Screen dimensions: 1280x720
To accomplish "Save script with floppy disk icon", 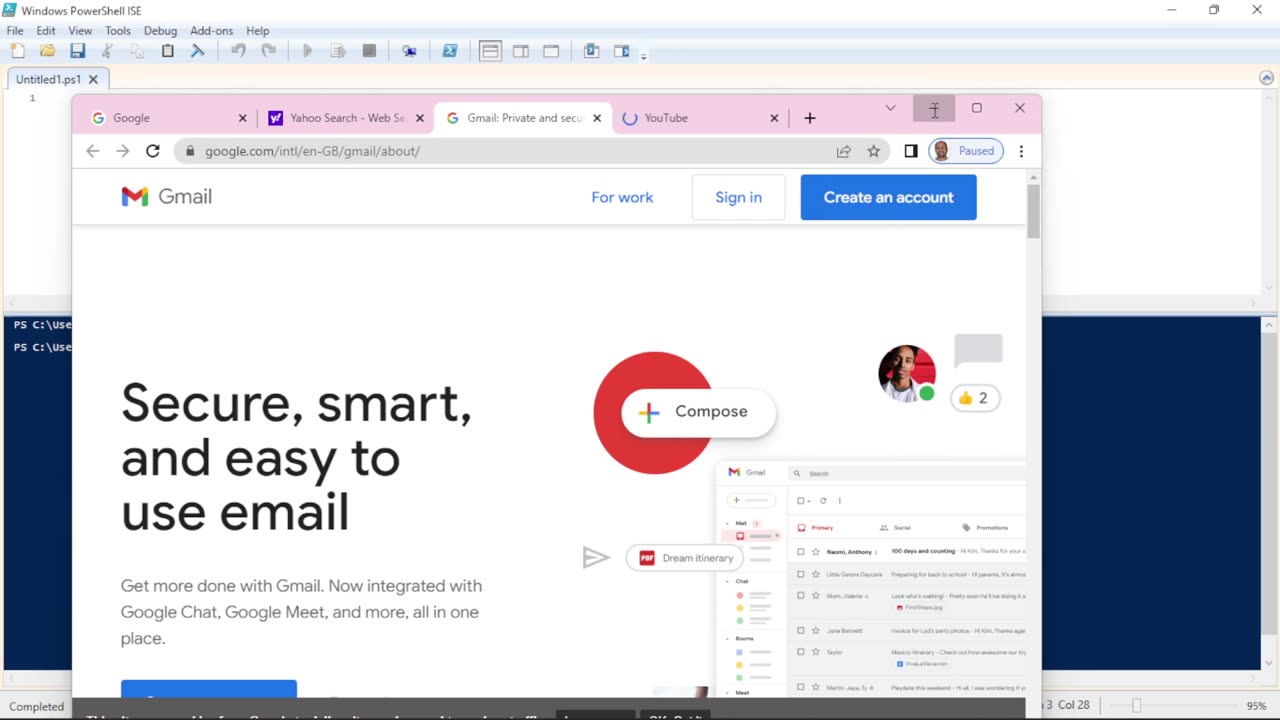I will click(77, 51).
